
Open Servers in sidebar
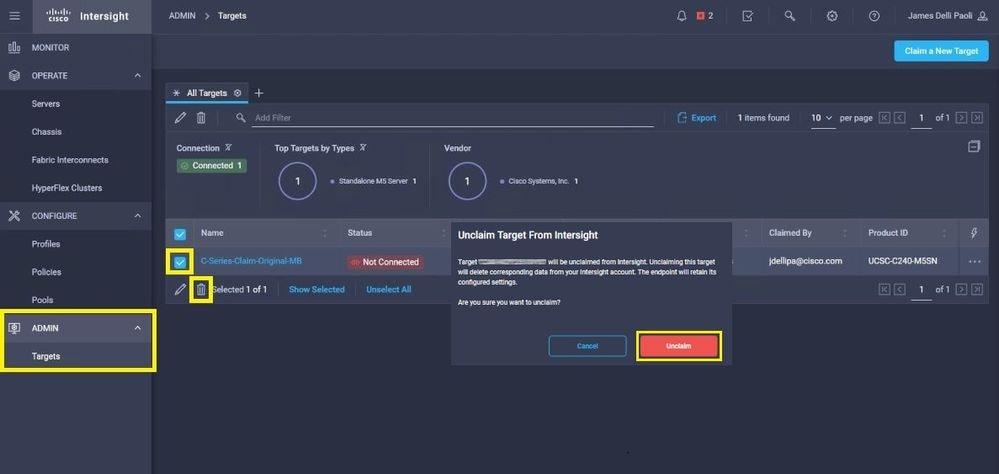pyautogui.click(x=46, y=104)
